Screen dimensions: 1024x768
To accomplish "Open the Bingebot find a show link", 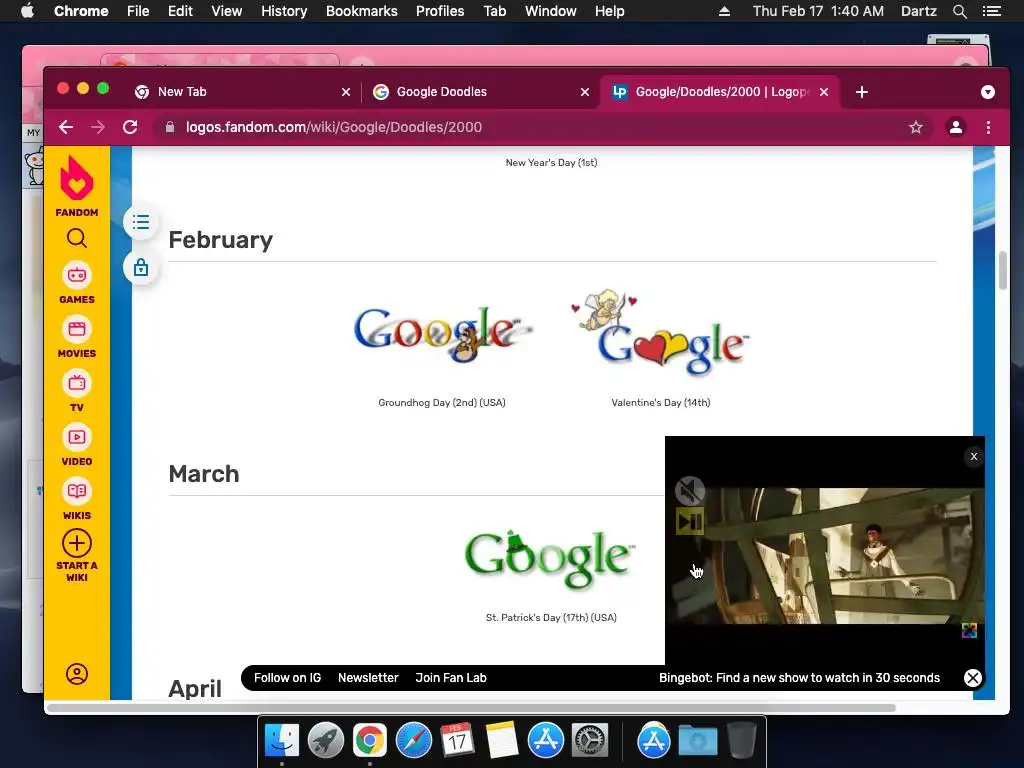I will point(799,678).
